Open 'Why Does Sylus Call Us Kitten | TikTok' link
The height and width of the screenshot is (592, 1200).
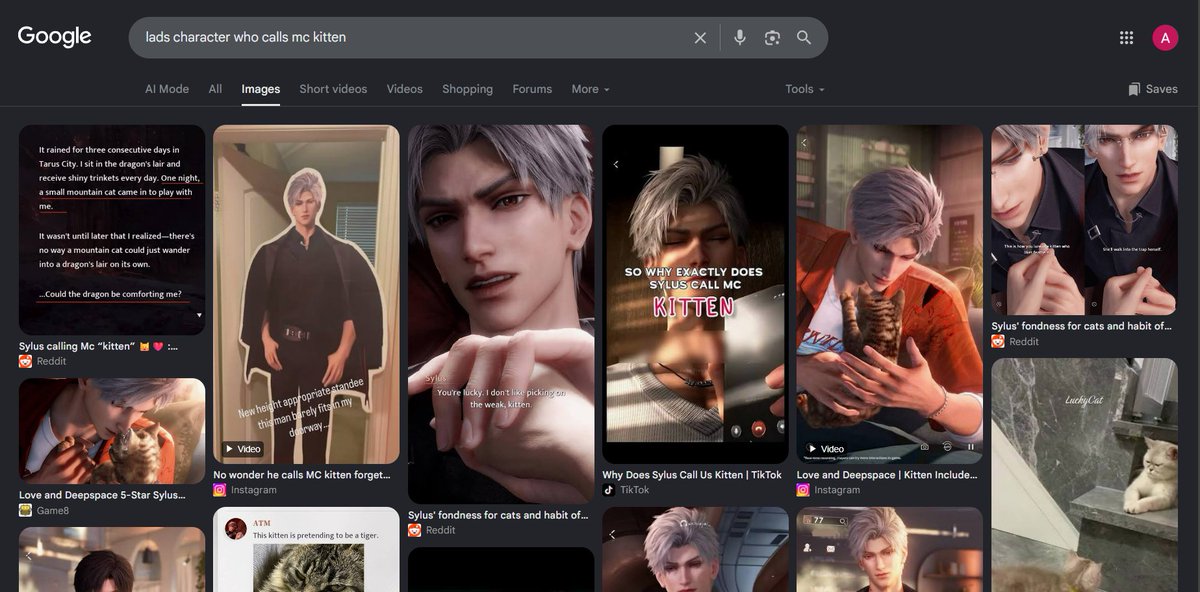point(692,475)
